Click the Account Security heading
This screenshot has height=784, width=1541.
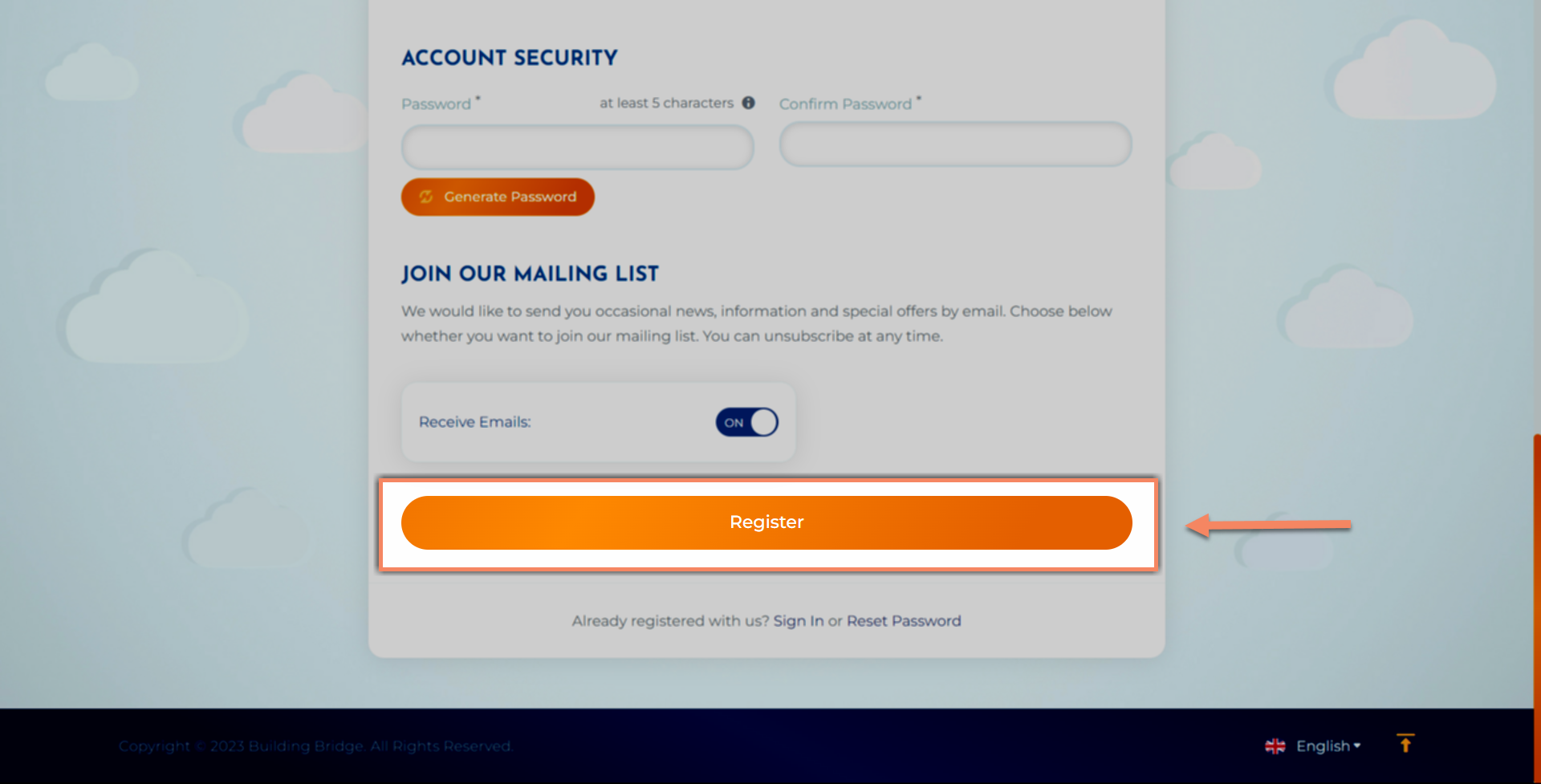510,58
